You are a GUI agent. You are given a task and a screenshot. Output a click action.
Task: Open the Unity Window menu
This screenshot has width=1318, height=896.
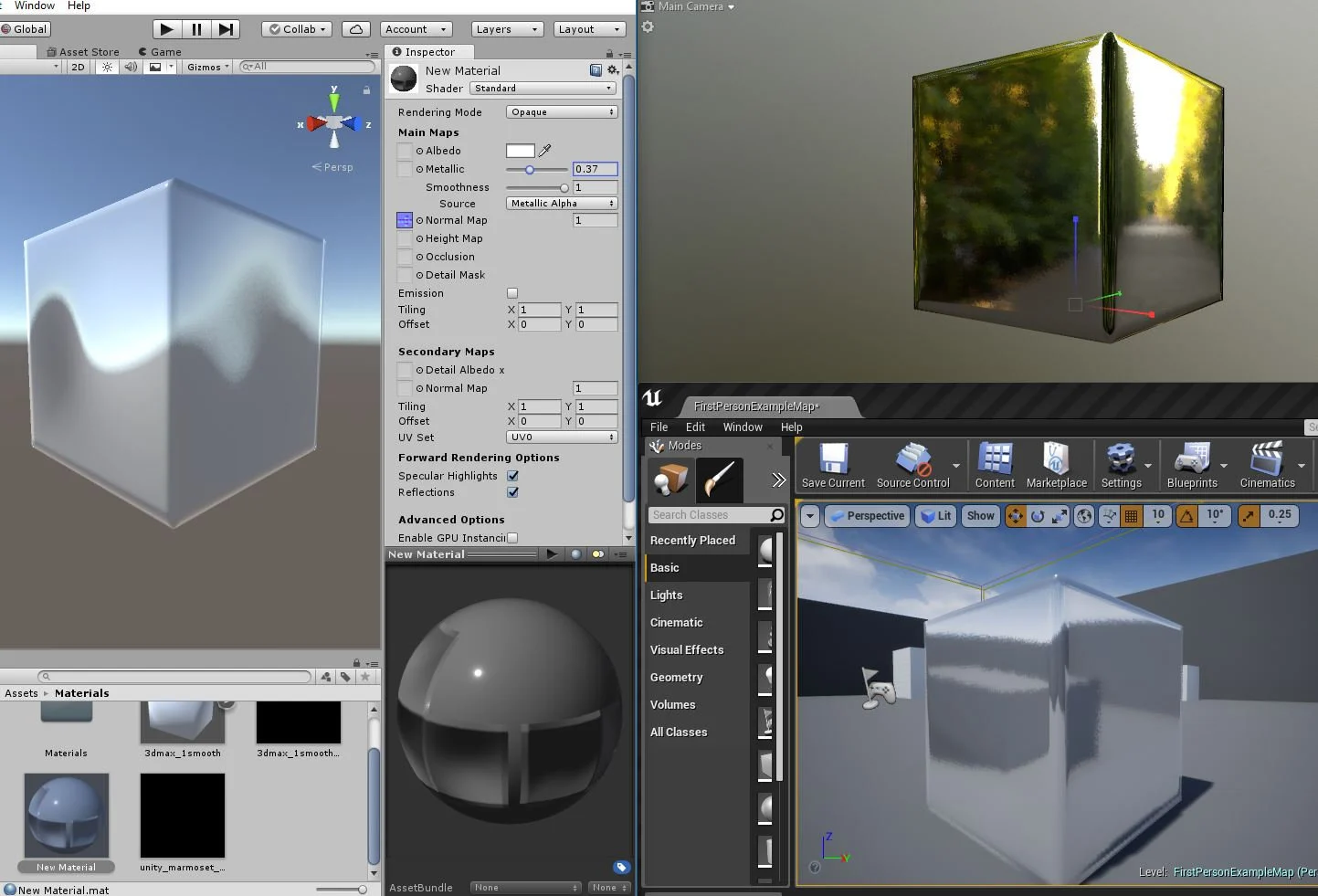coord(35,5)
